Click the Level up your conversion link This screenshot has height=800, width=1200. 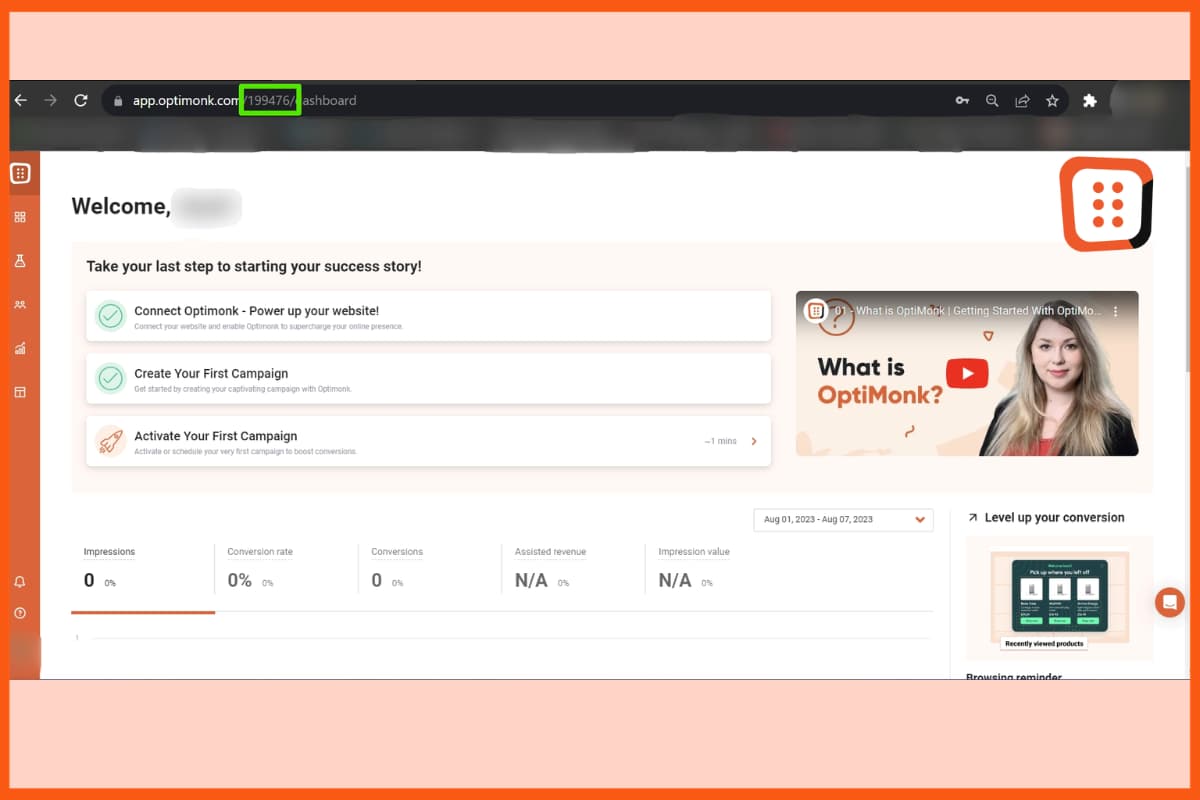[x=1052, y=517]
